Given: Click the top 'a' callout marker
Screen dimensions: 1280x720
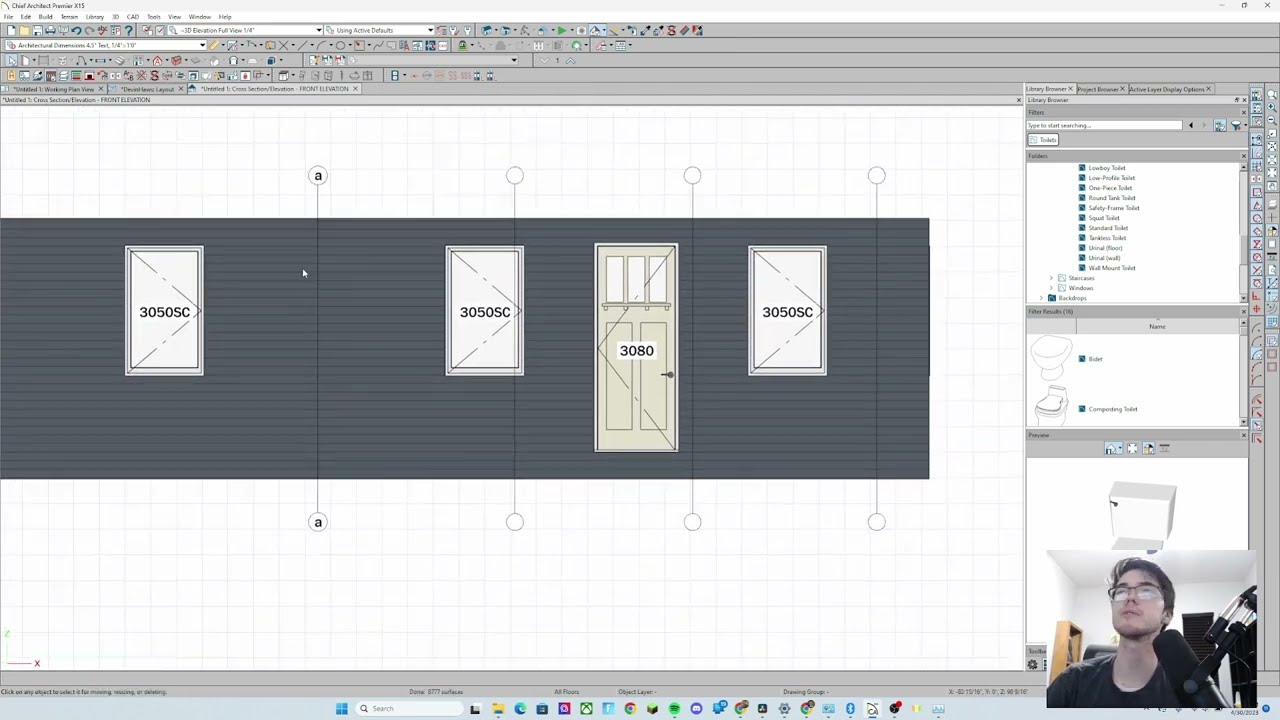Looking at the screenshot, I should pyautogui.click(x=318, y=176).
